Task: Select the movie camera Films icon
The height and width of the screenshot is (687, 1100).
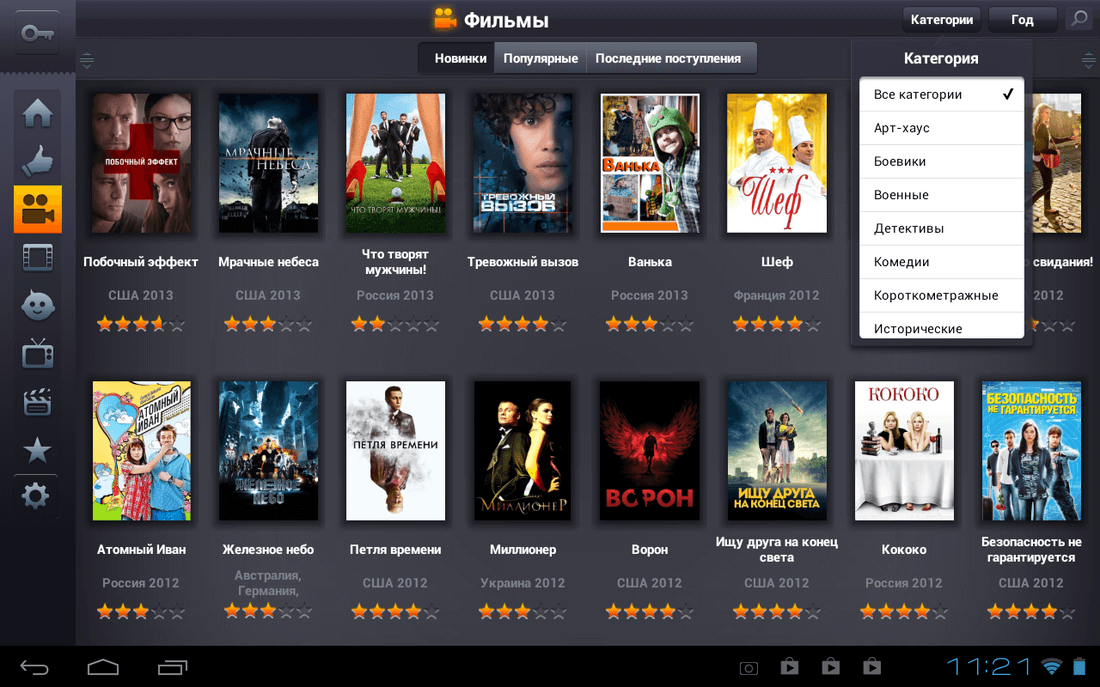Action: [38, 209]
